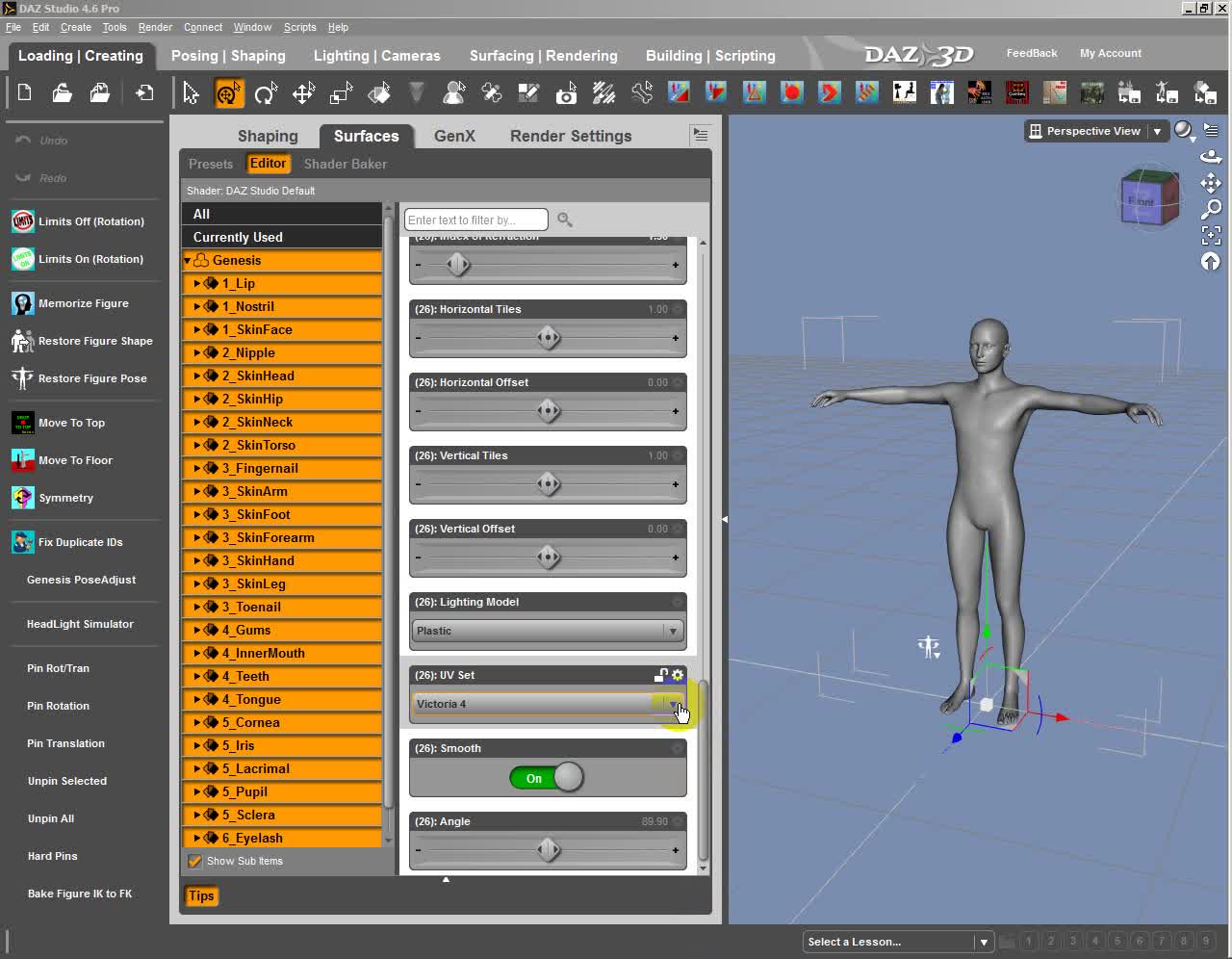
Task: Click the Angle slider handle
Action: pos(549,850)
